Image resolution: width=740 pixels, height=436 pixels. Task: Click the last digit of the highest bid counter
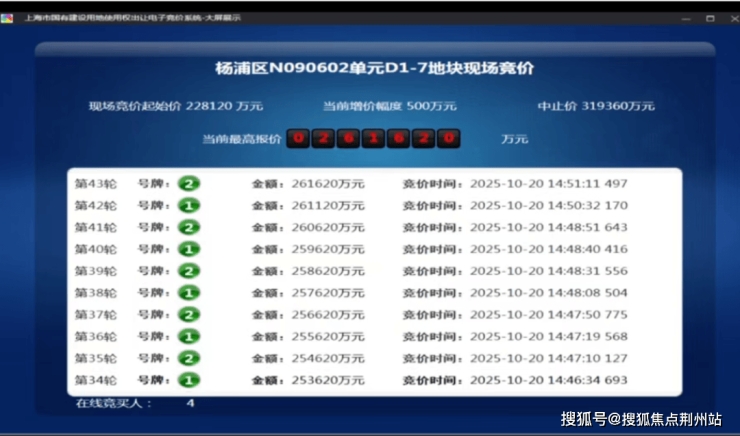pos(450,138)
